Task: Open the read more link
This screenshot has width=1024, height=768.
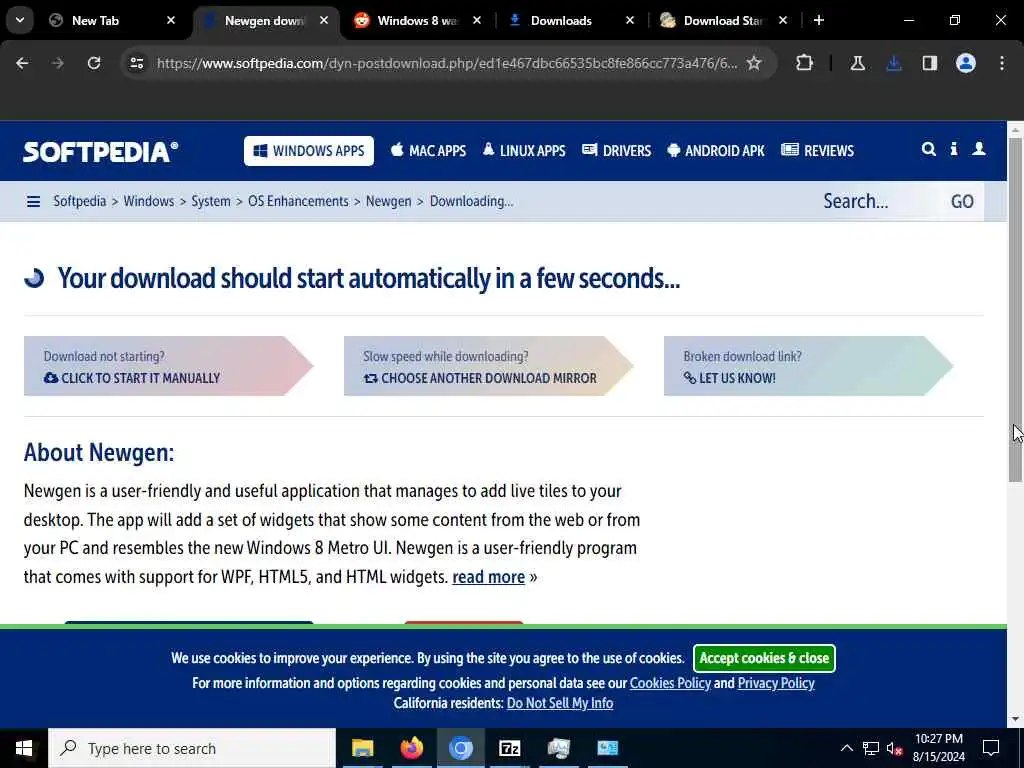Action: click(x=488, y=577)
